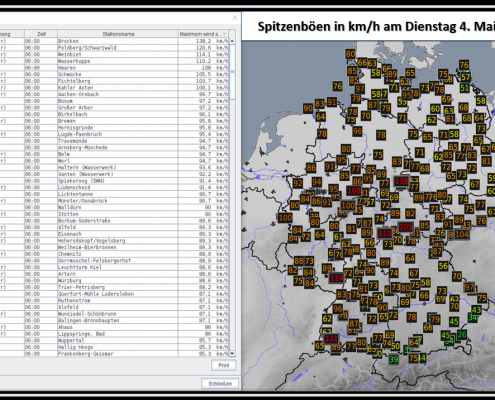Select the Fichtelberg station row
The image size is (495, 400).
click(114, 81)
